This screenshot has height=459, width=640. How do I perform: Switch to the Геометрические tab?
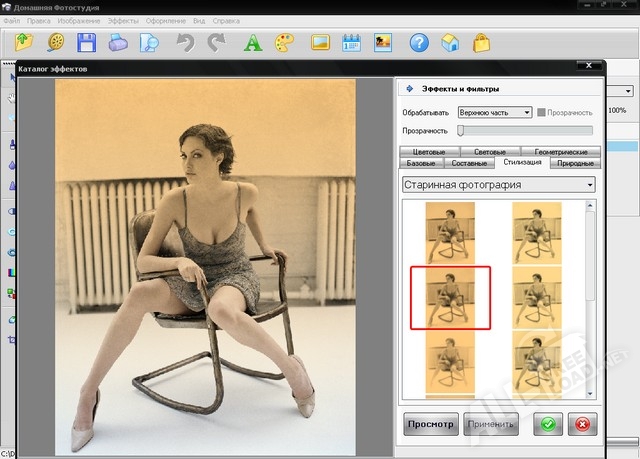tap(561, 151)
